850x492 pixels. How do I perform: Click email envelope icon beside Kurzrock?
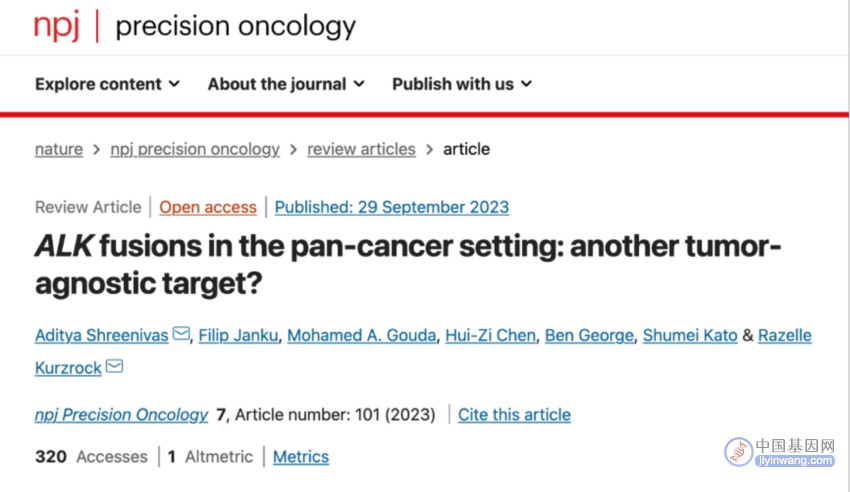point(114,366)
